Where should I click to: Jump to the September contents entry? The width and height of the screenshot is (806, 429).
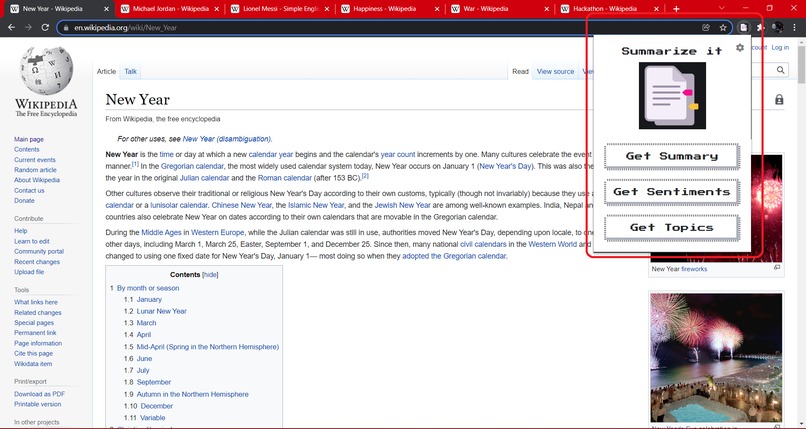click(x=154, y=382)
